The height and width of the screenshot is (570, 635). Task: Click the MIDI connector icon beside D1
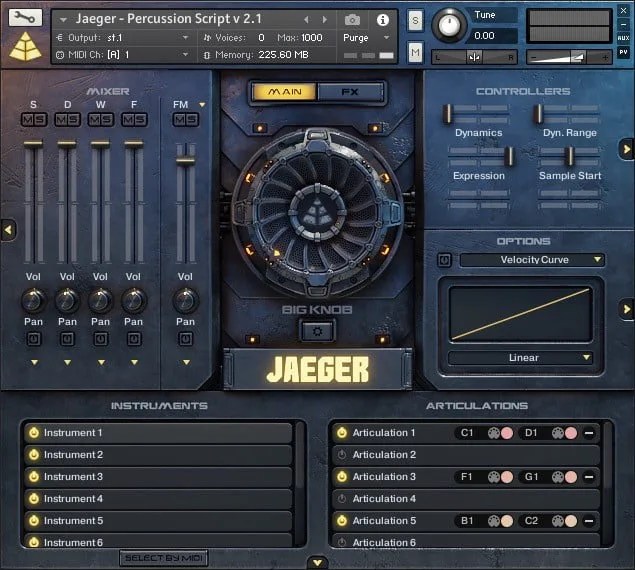coord(558,433)
